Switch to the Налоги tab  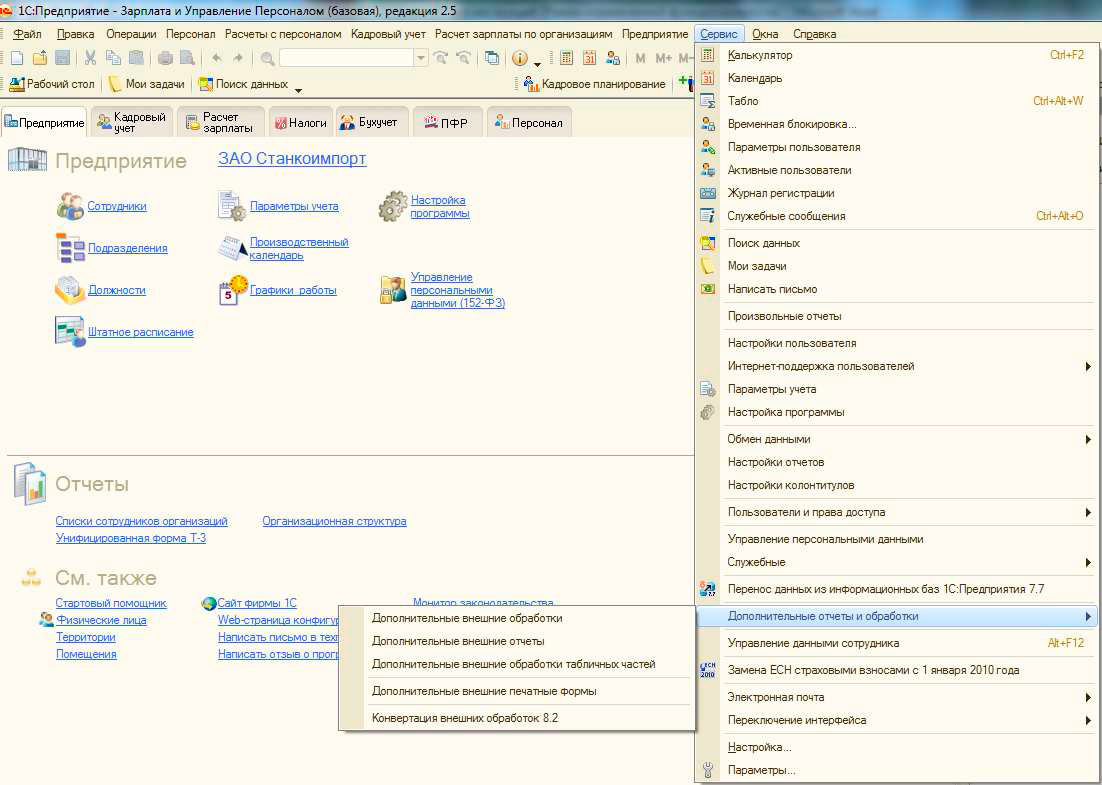301,122
